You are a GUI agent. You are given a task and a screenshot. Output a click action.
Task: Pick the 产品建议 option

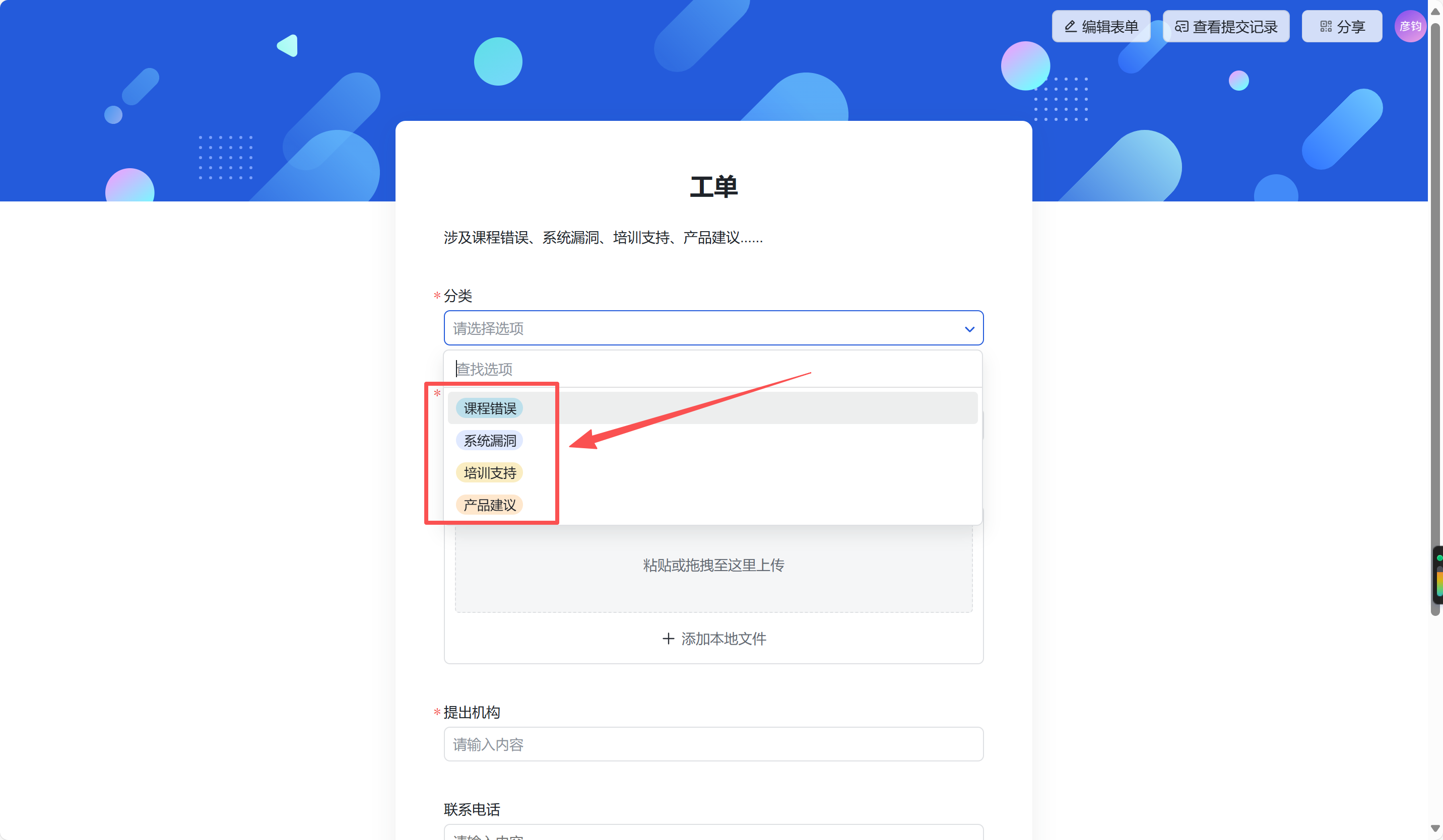[712, 505]
